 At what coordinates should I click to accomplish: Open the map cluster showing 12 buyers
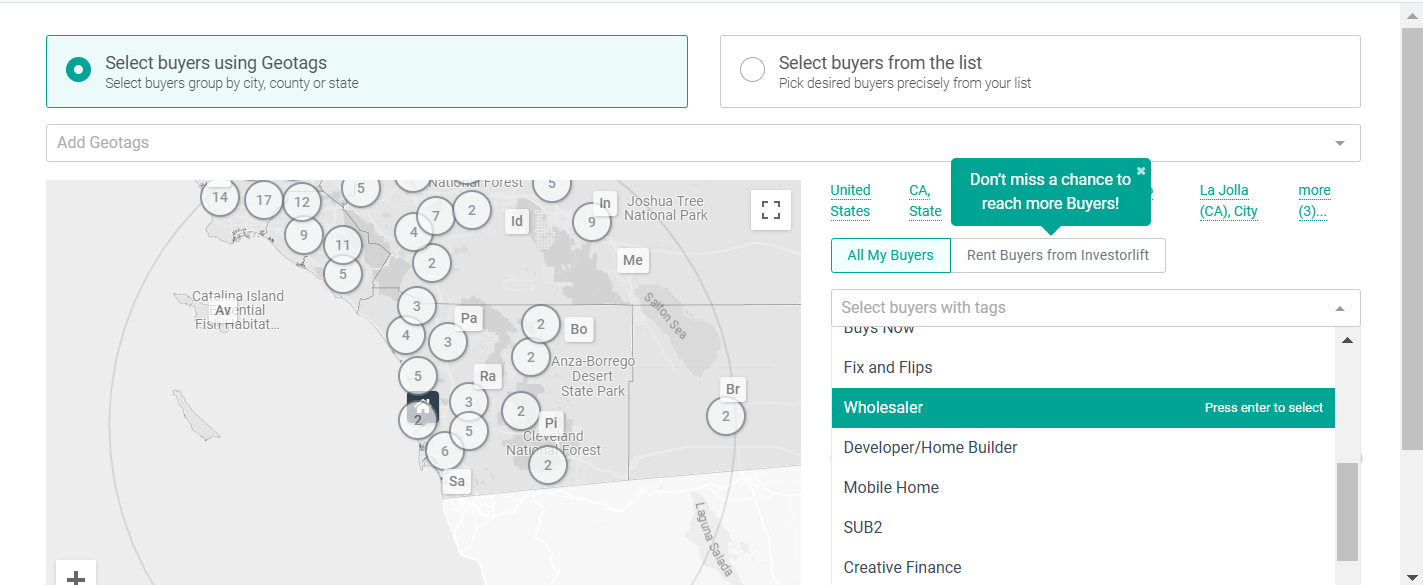[x=302, y=203]
